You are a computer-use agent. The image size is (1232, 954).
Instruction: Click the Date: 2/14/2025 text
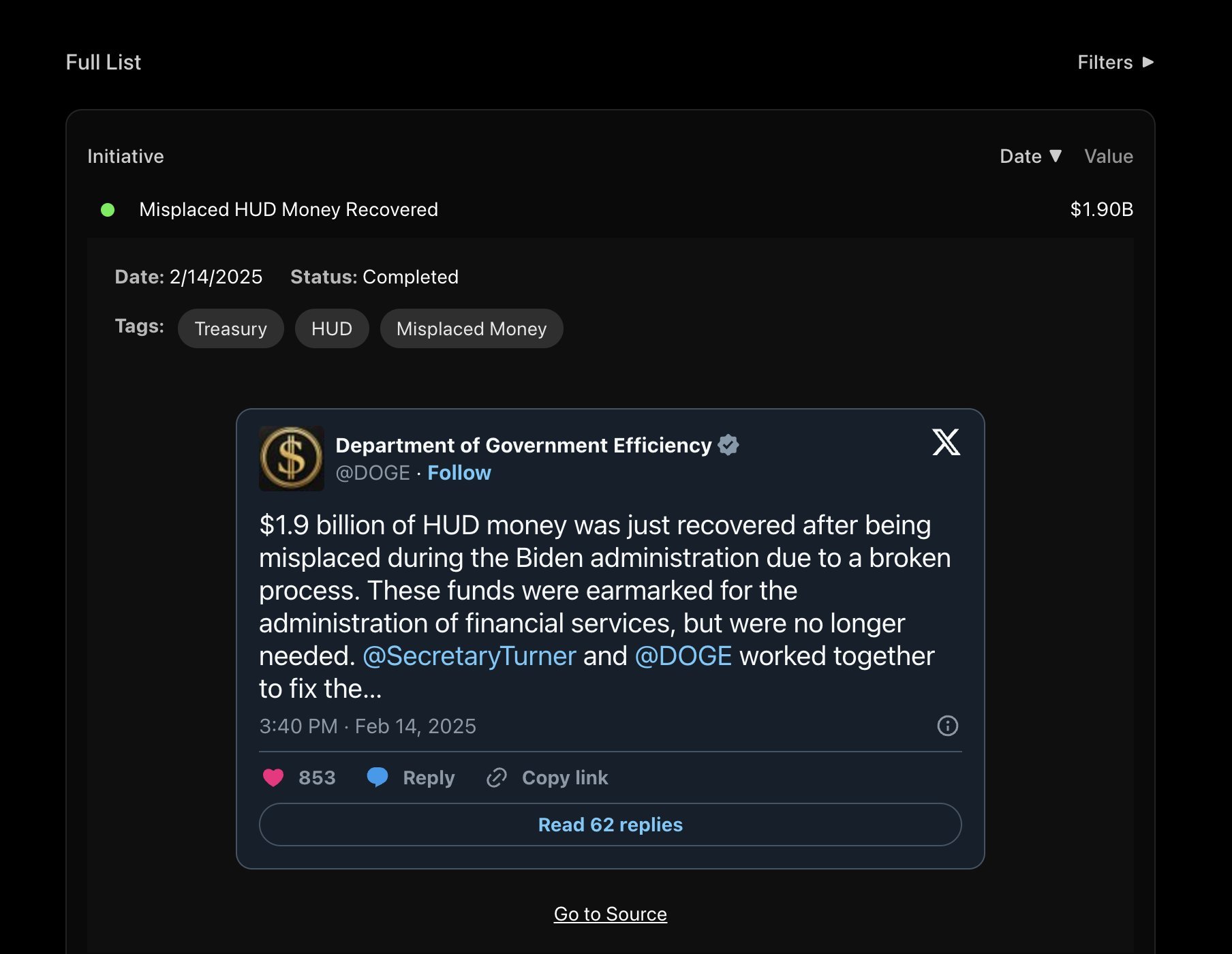click(x=188, y=277)
